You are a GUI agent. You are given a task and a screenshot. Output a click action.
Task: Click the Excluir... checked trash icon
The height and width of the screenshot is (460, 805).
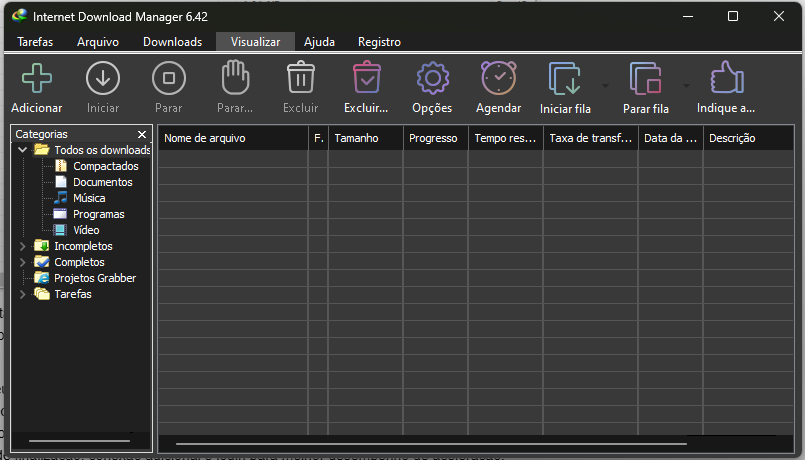point(367,78)
